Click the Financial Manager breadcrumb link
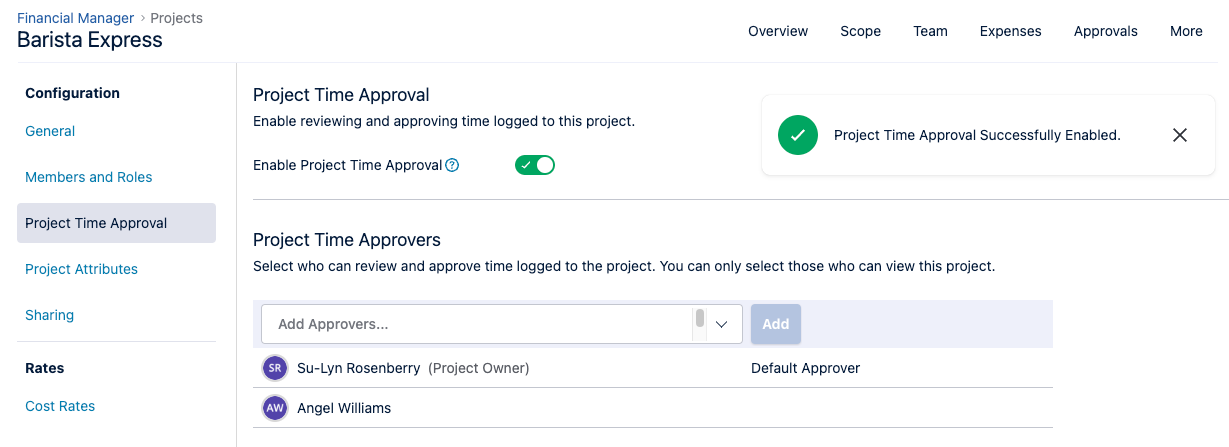The height and width of the screenshot is (447, 1229). point(75,18)
